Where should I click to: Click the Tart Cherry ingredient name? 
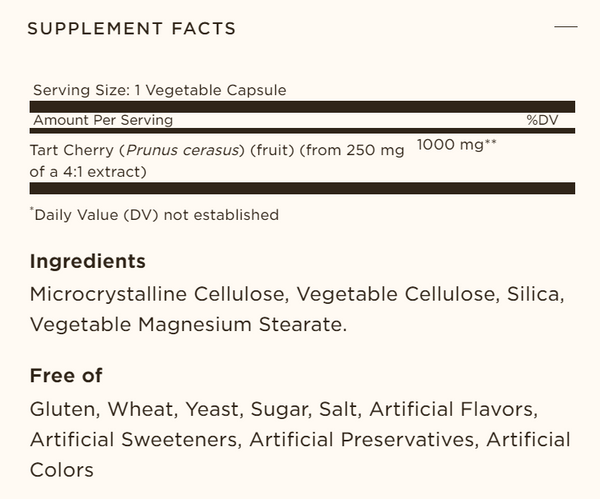coord(67,150)
